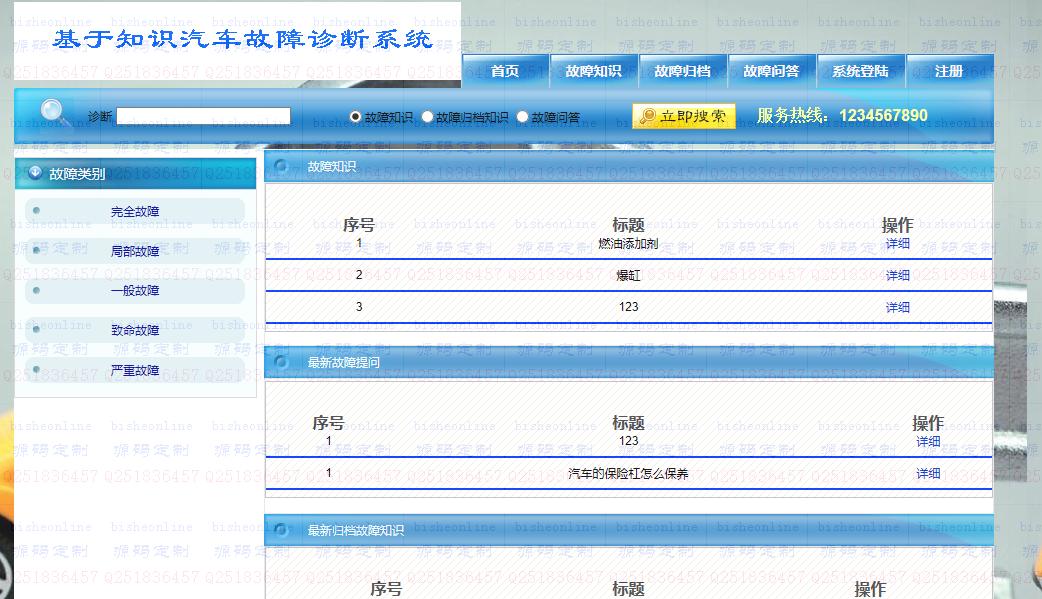Choose 局部故障 category in sidebar
This screenshot has height=599, width=1042.
pyautogui.click(x=135, y=251)
